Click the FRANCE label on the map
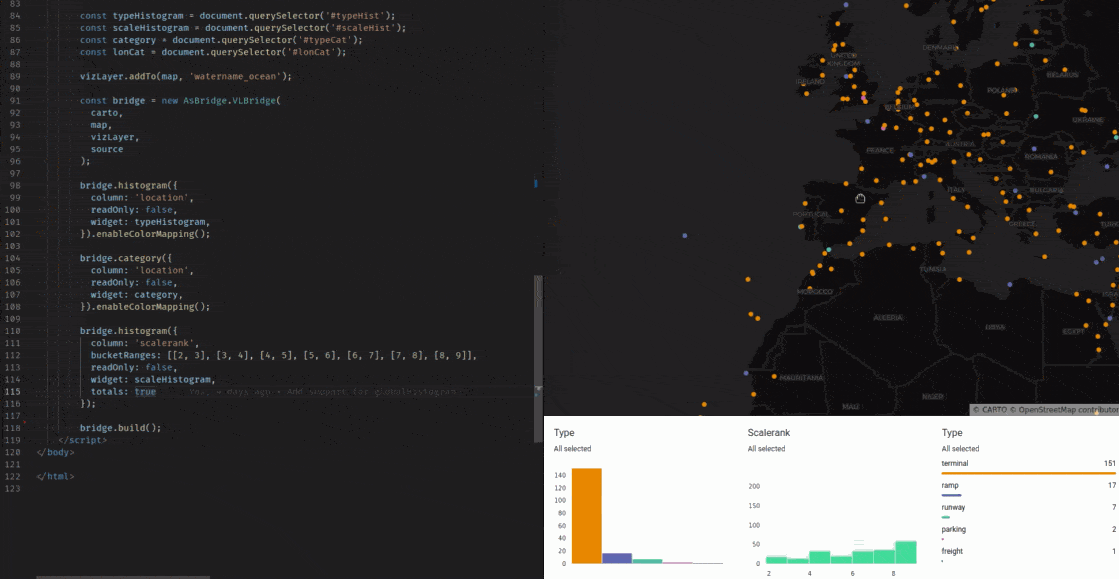 pyautogui.click(x=880, y=150)
